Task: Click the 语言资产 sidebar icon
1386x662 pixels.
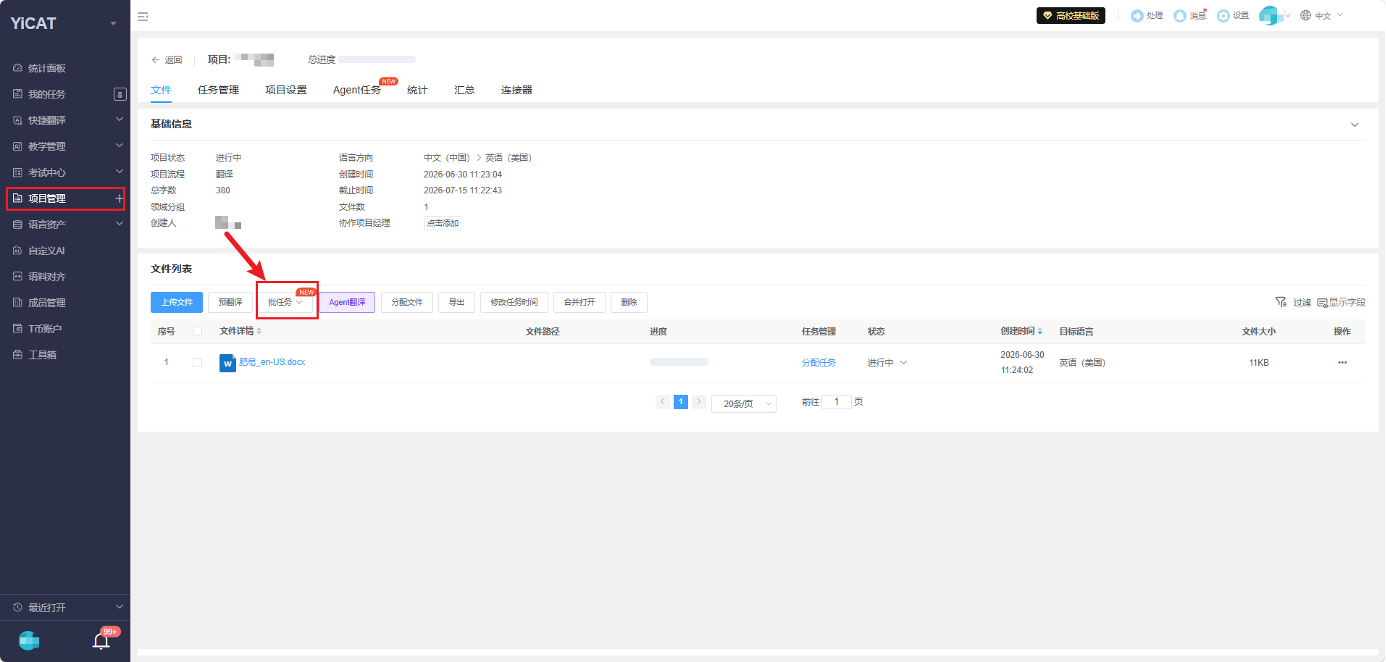Action: click(x=17, y=224)
